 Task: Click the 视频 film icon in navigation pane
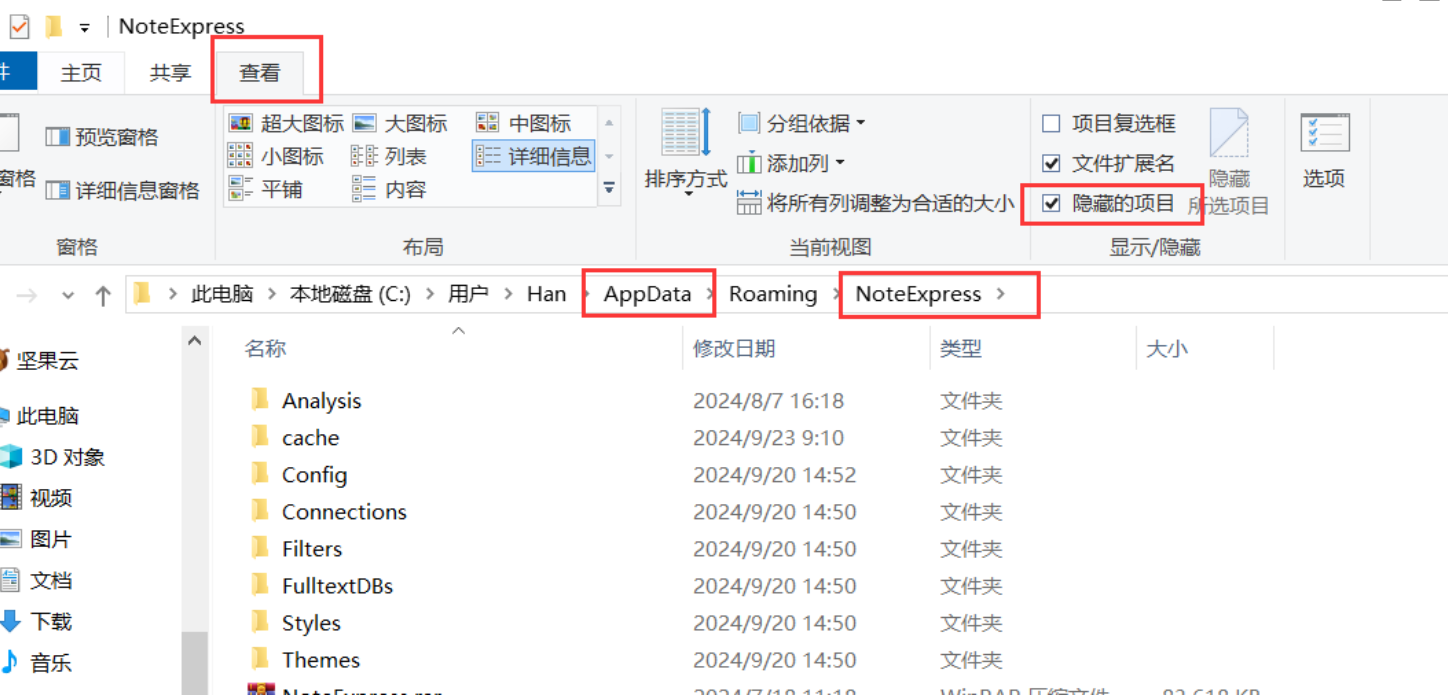click(x=11, y=498)
